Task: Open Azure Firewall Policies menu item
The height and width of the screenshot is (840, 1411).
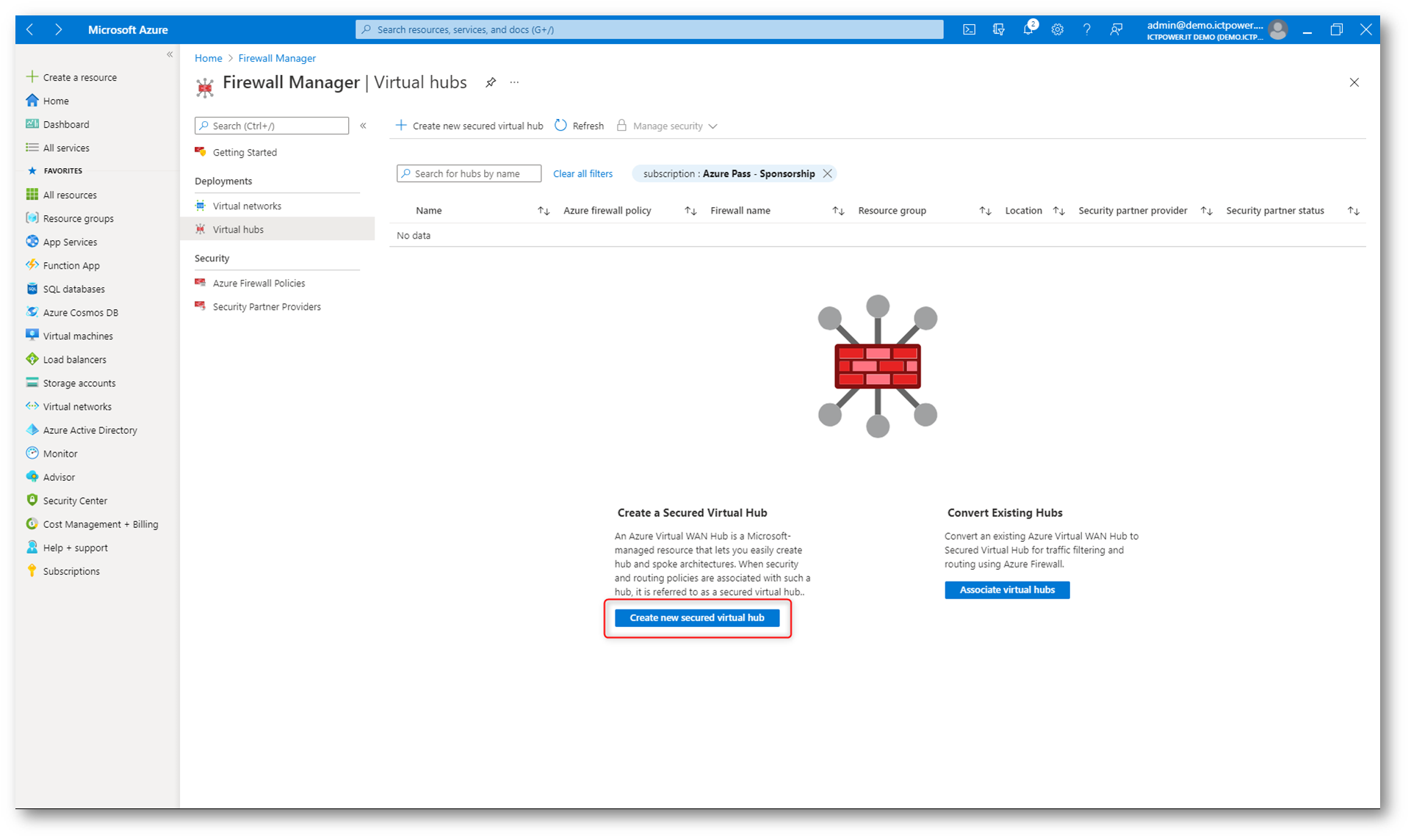Action: tap(259, 283)
